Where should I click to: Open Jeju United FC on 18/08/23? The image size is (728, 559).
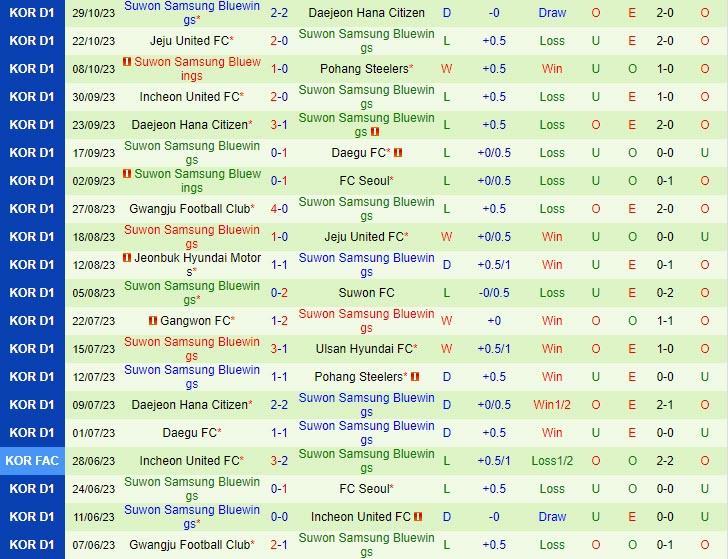click(366, 237)
